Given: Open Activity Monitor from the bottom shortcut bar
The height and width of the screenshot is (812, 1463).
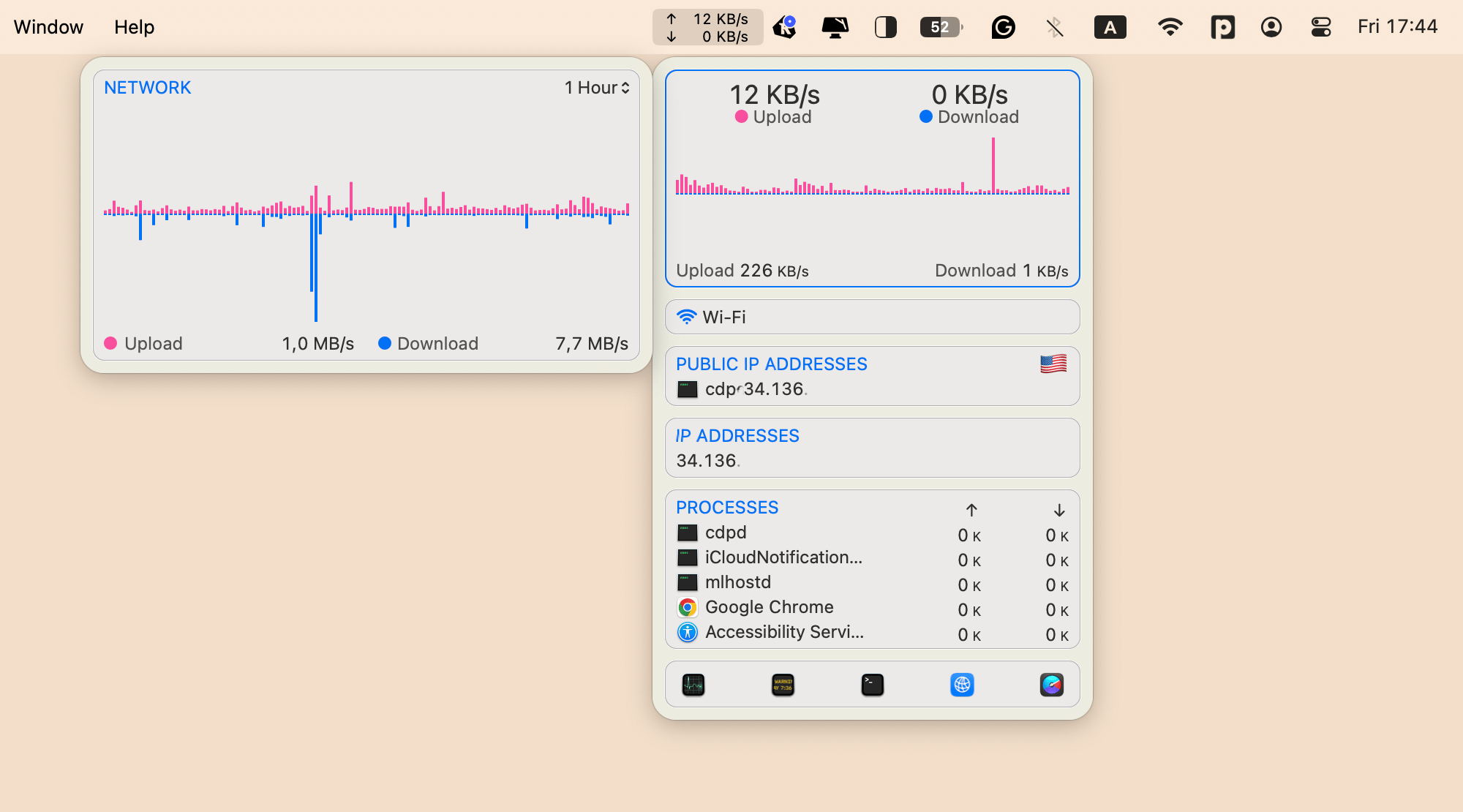Looking at the screenshot, I should [x=693, y=685].
